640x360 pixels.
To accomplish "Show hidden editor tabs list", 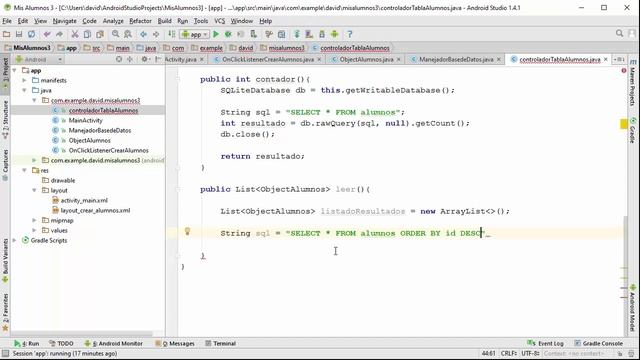I will (619, 60).
